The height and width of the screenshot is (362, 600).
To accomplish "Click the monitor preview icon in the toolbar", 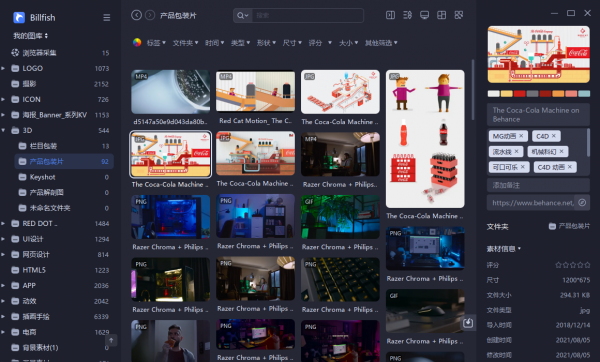I will click(x=424, y=15).
